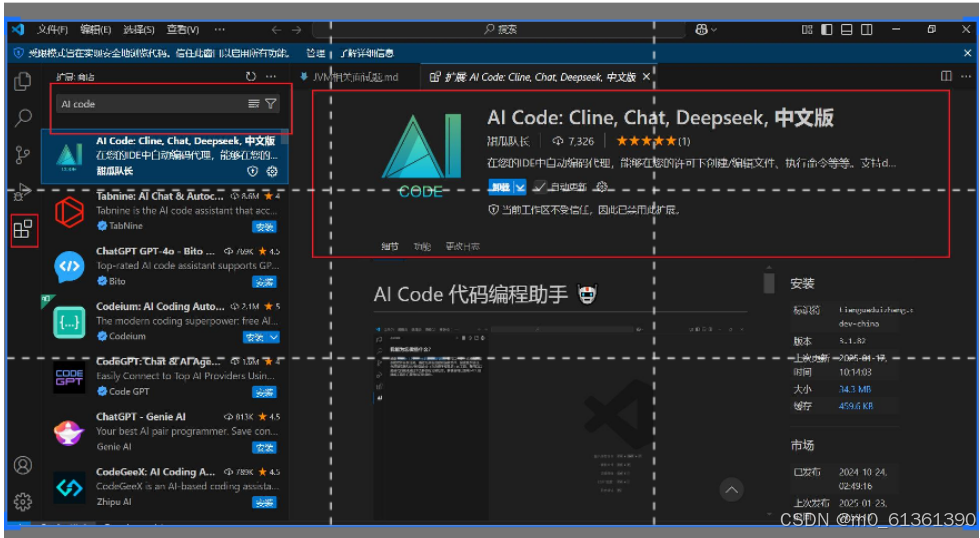Image resolution: width=980 pixels, height=538 pixels.
Task: Open the View menu
Action: coord(182,29)
